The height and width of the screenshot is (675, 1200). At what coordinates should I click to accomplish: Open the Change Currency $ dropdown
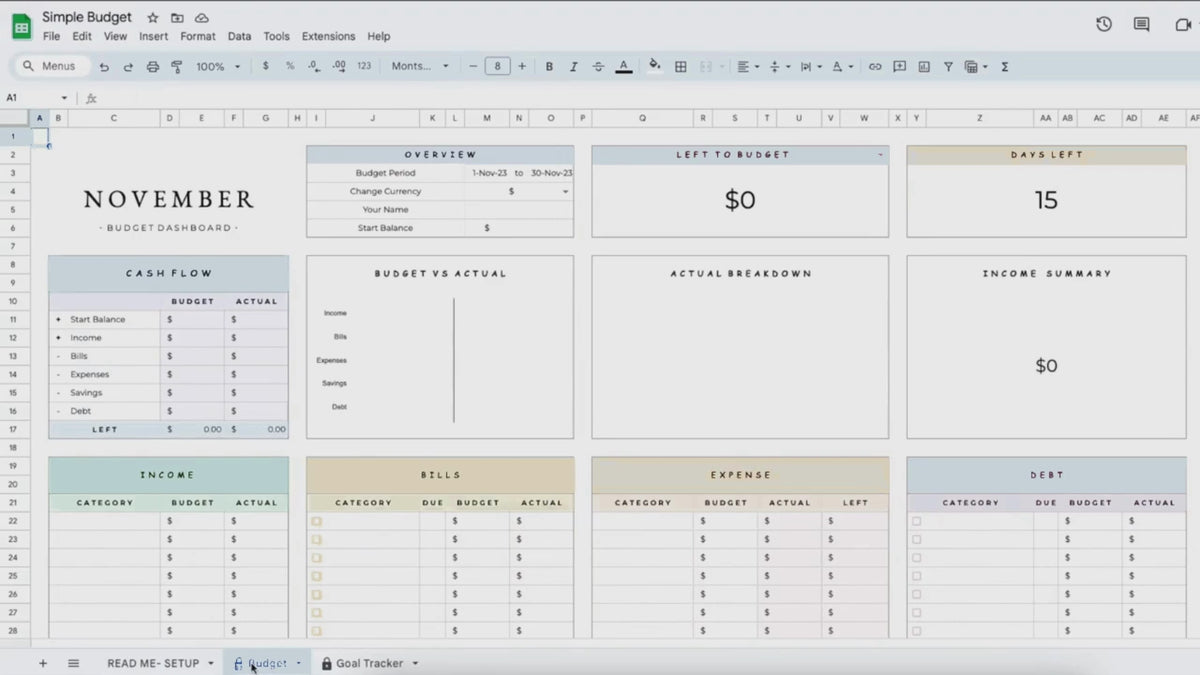[x=565, y=191]
